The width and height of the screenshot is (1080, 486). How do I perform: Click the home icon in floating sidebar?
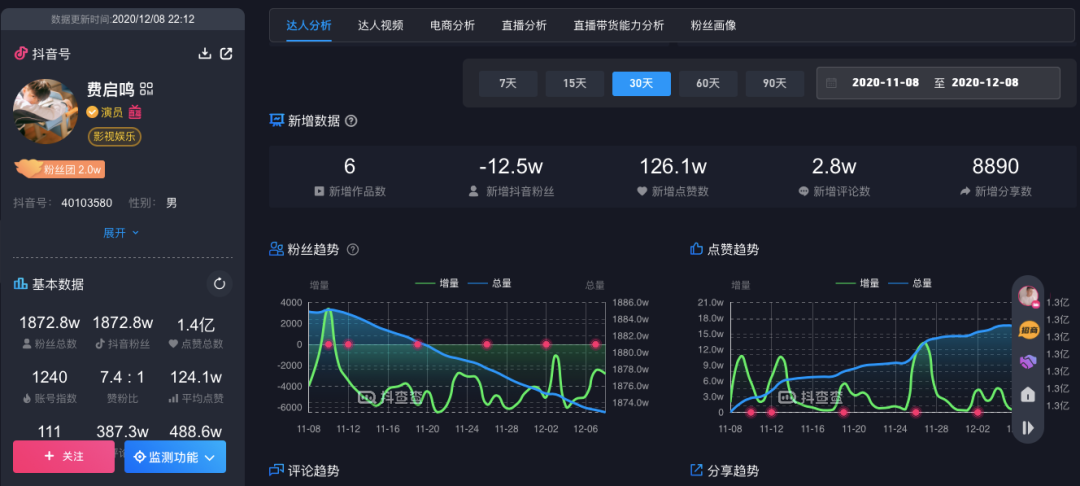1028,394
